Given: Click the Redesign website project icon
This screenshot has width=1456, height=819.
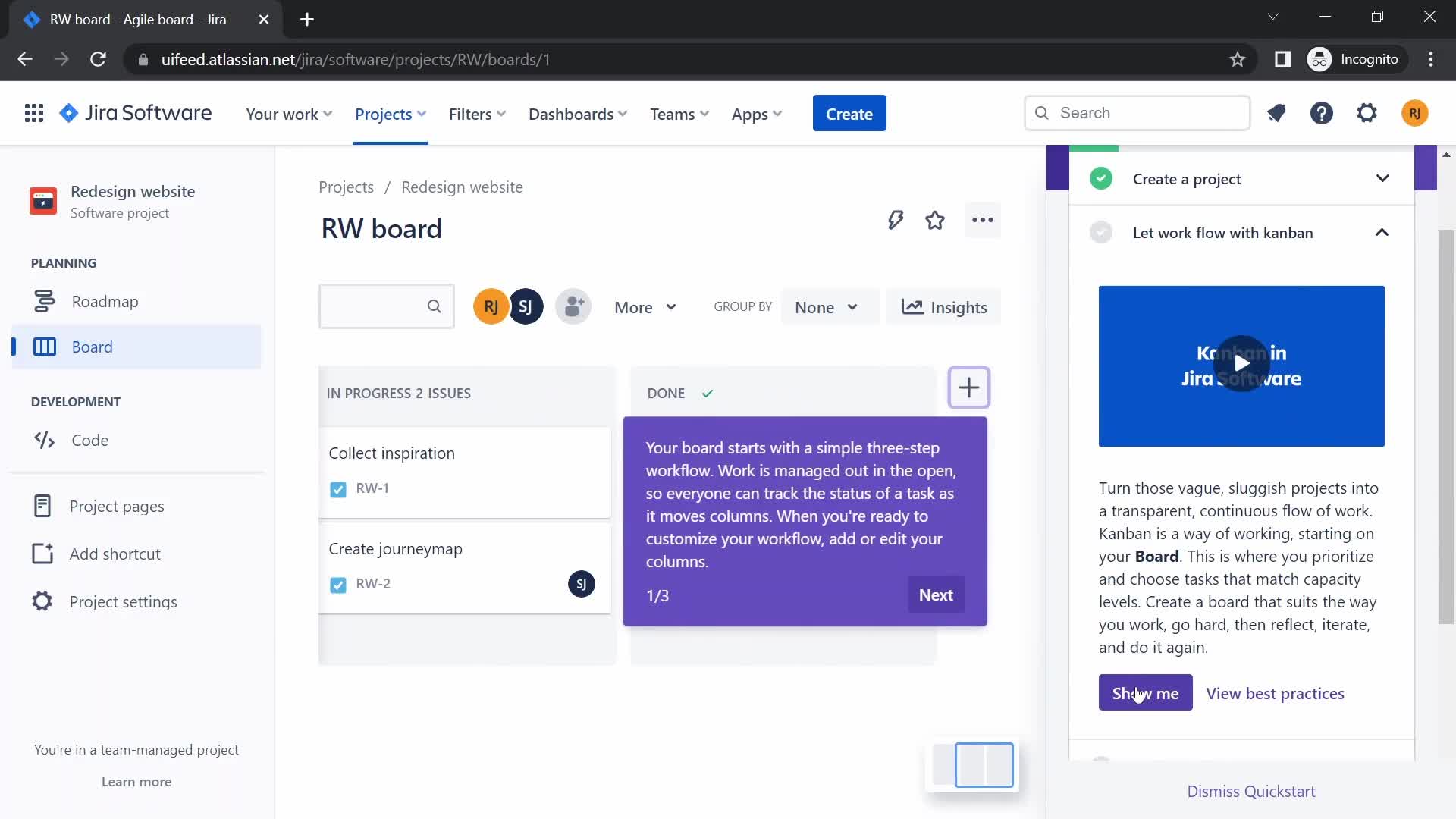Looking at the screenshot, I should tap(43, 201).
